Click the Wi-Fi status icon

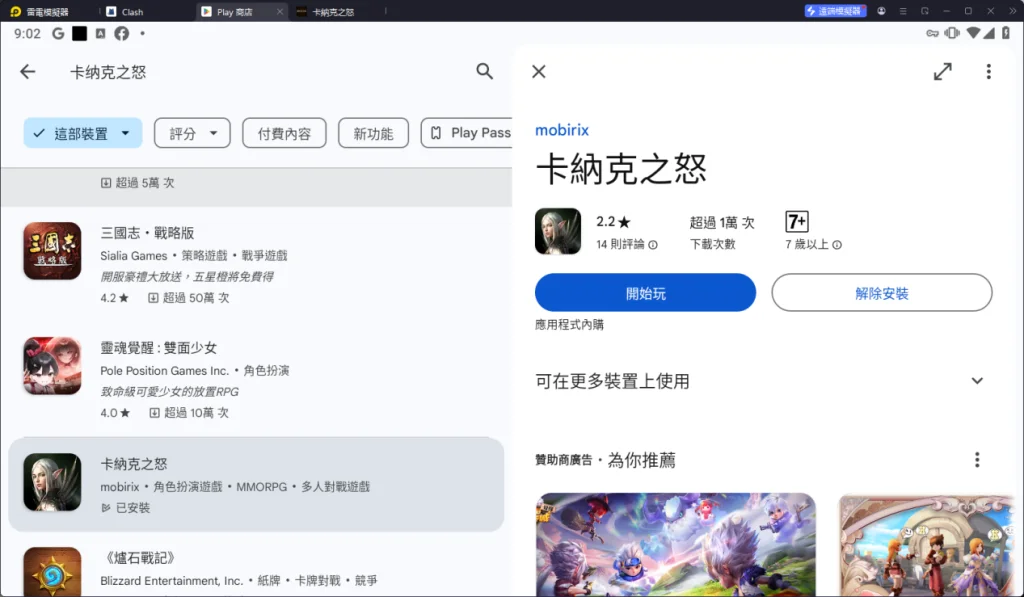coord(973,33)
